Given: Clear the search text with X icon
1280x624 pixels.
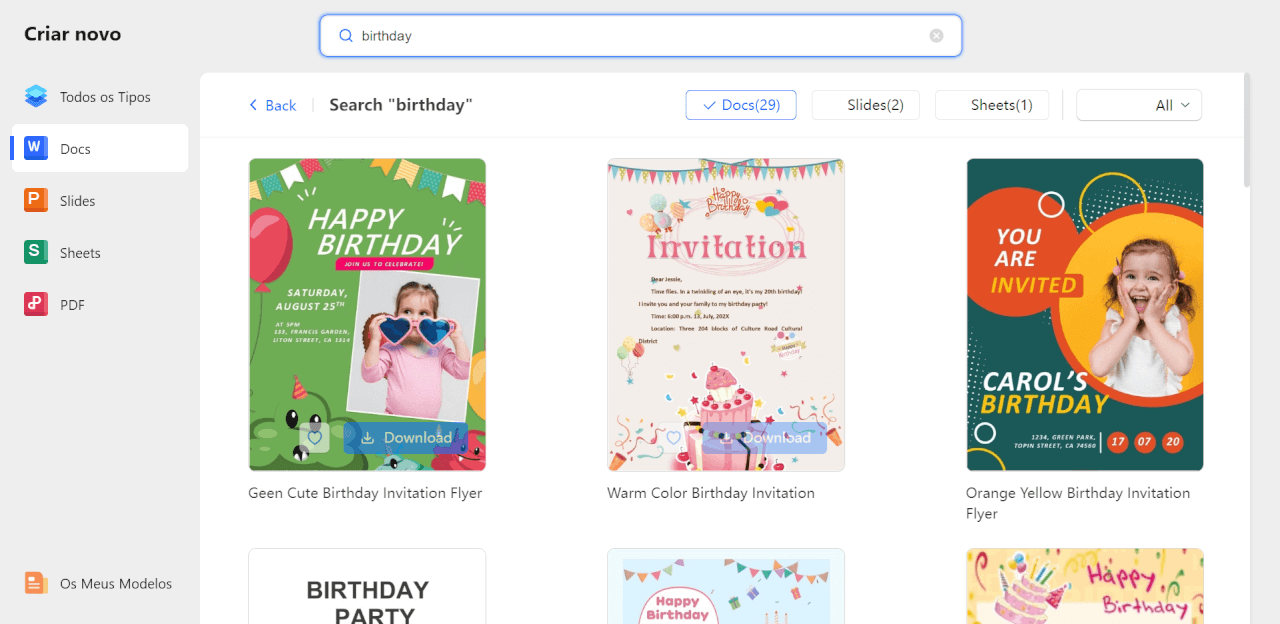Looking at the screenshot, I should click(x=936, y=36).
